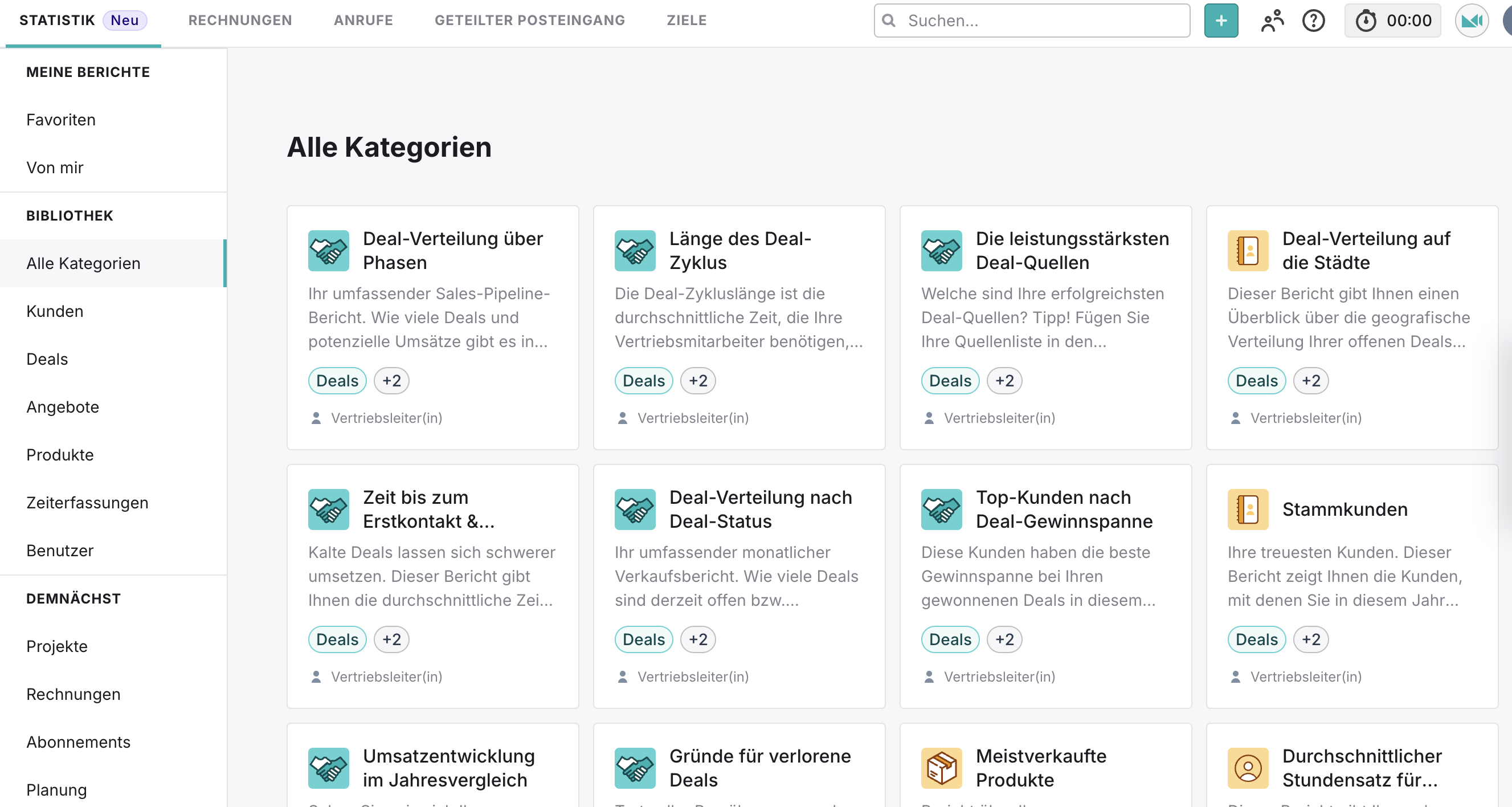
Task: Select the Angebote category
Action: tap(113, 407)
